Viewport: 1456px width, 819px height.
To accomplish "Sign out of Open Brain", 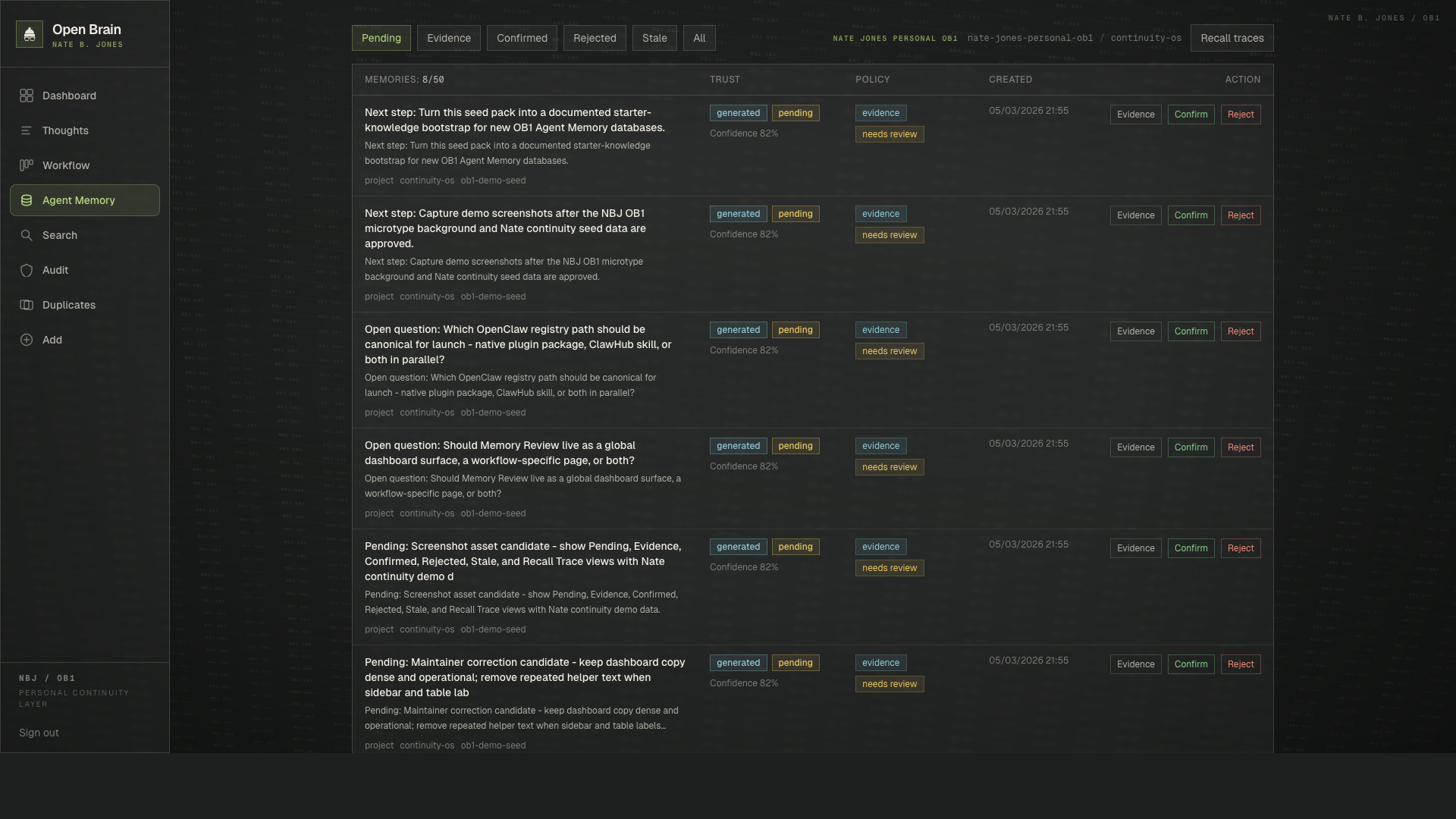I will 39,733.
